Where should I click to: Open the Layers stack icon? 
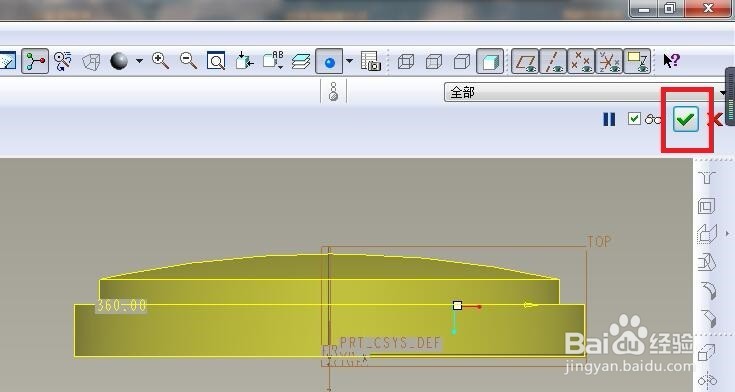click(x=301, y=61)
